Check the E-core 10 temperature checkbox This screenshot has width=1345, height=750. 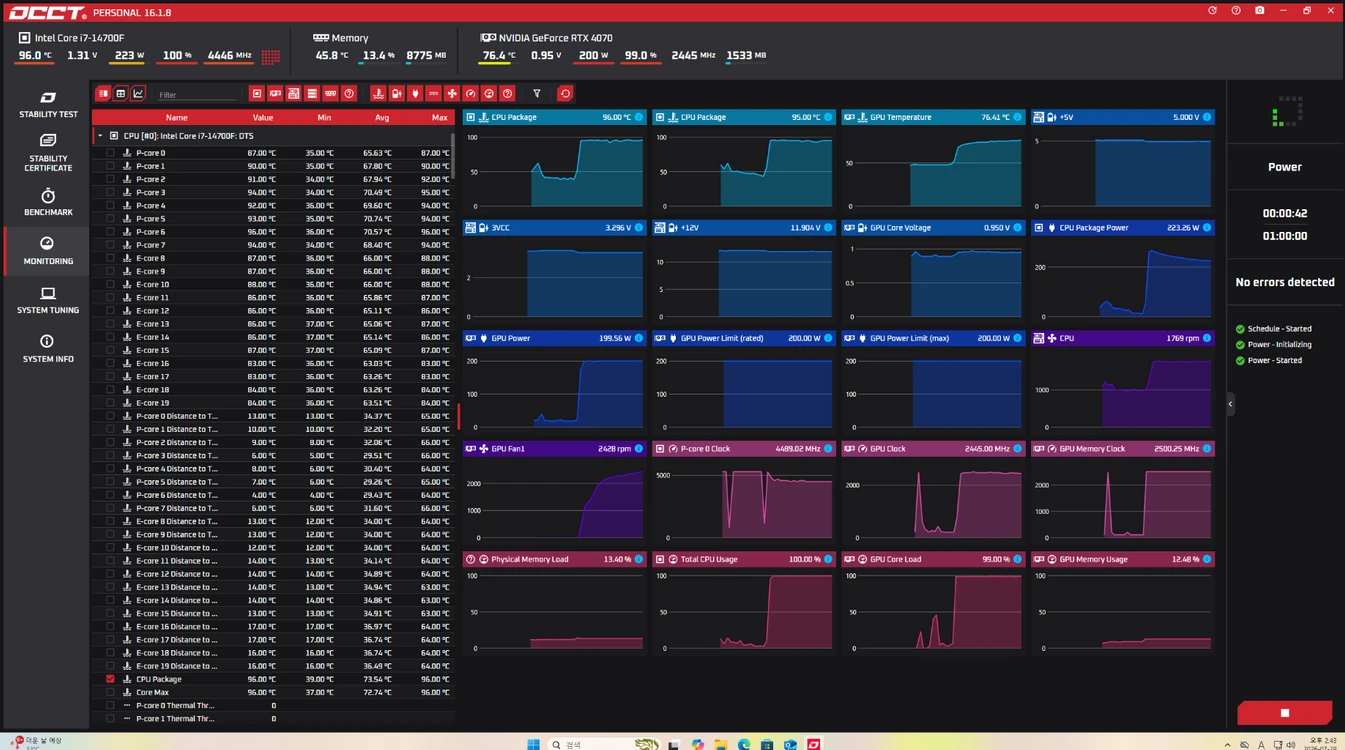pyautogui.click(x=110, y=284)
